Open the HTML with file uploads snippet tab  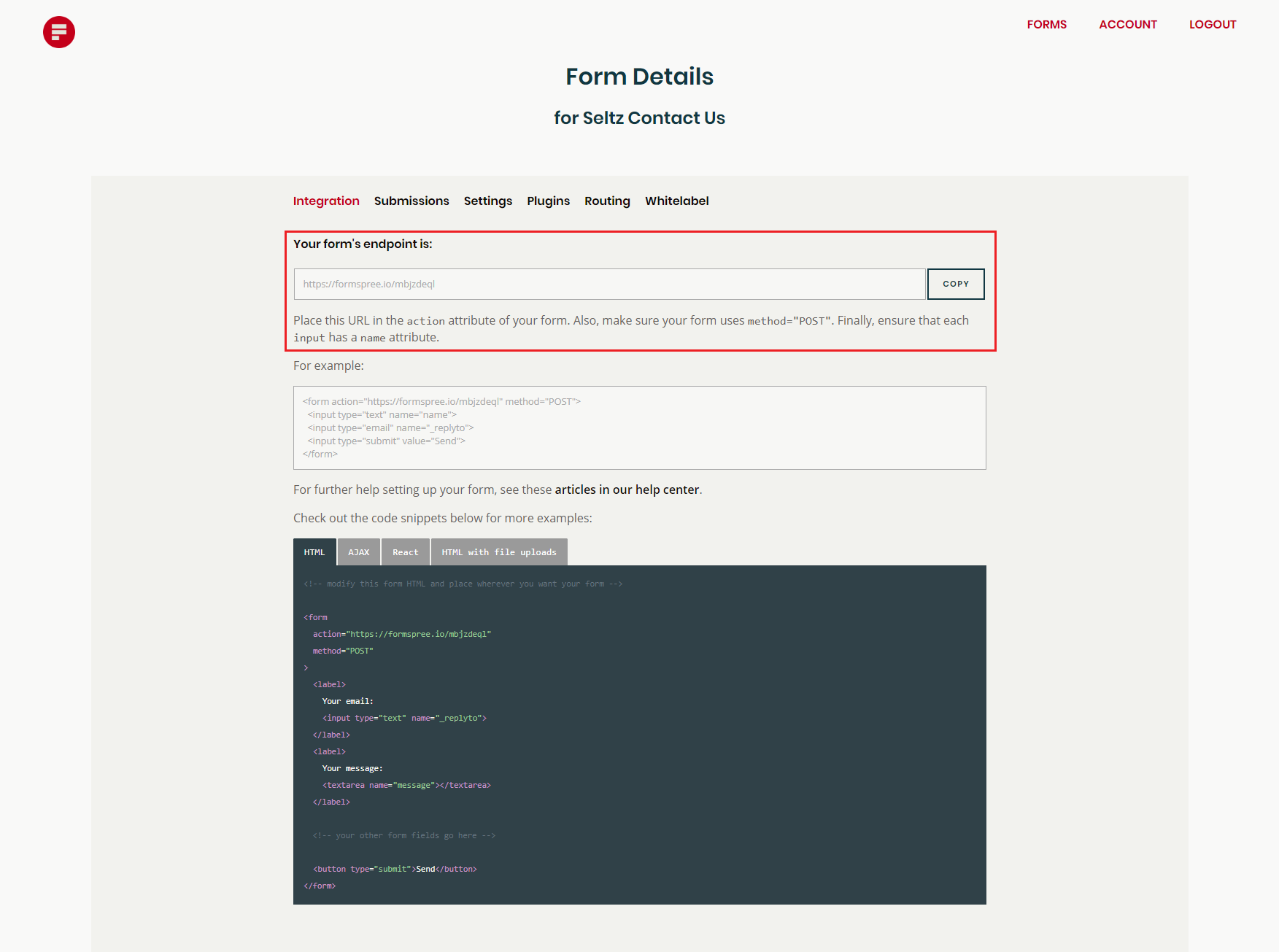(499, 552)
